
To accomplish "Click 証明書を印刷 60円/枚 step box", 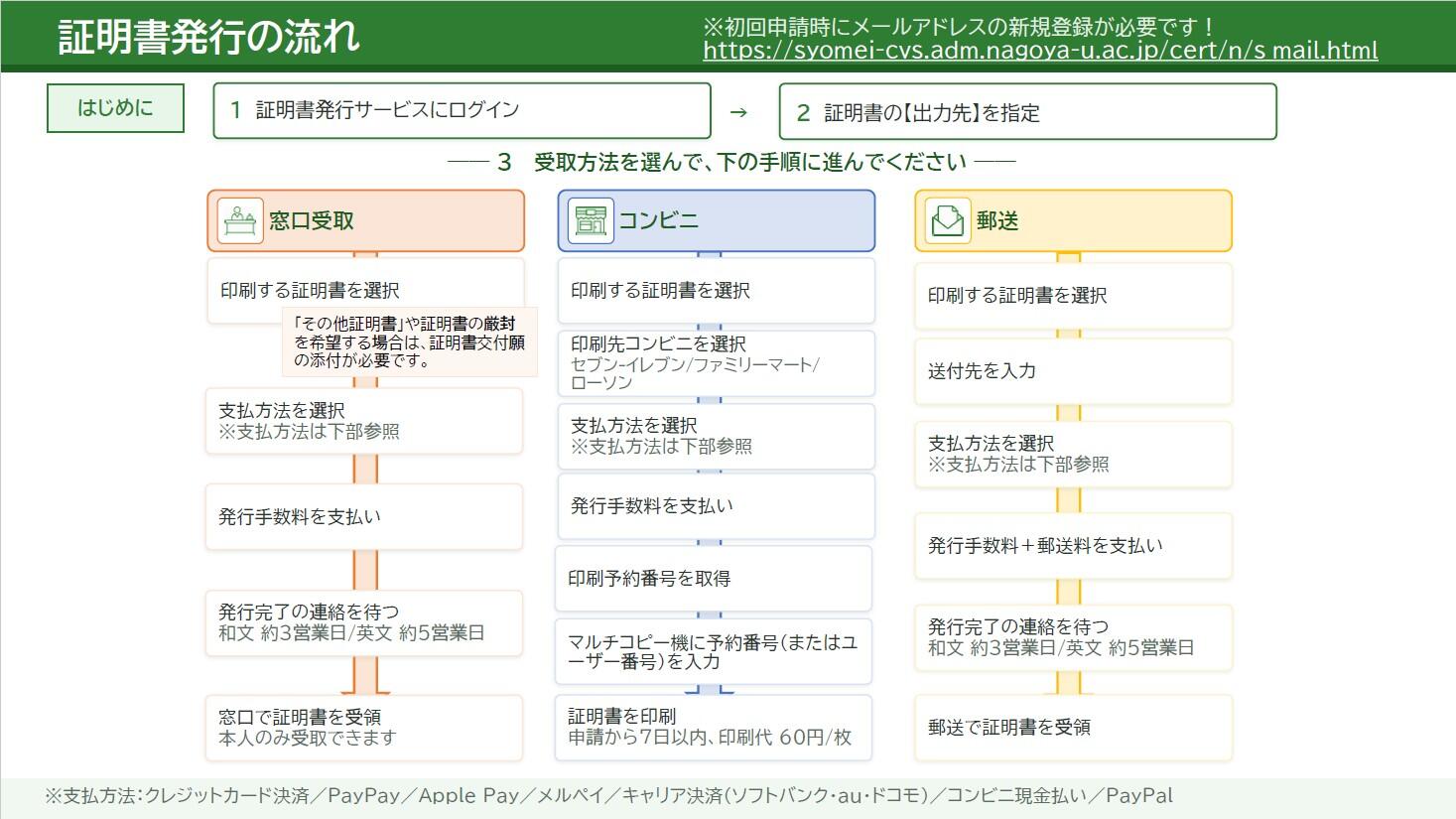I will click(x=713, y=728).
